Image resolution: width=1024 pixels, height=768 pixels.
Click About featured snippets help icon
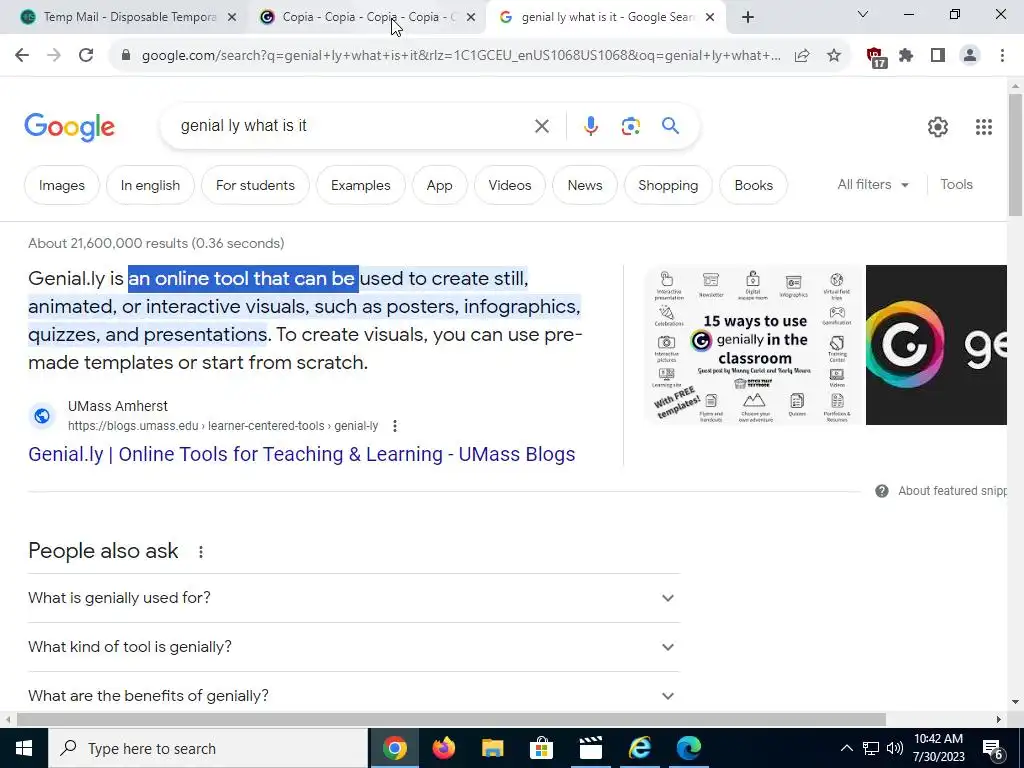882,491
